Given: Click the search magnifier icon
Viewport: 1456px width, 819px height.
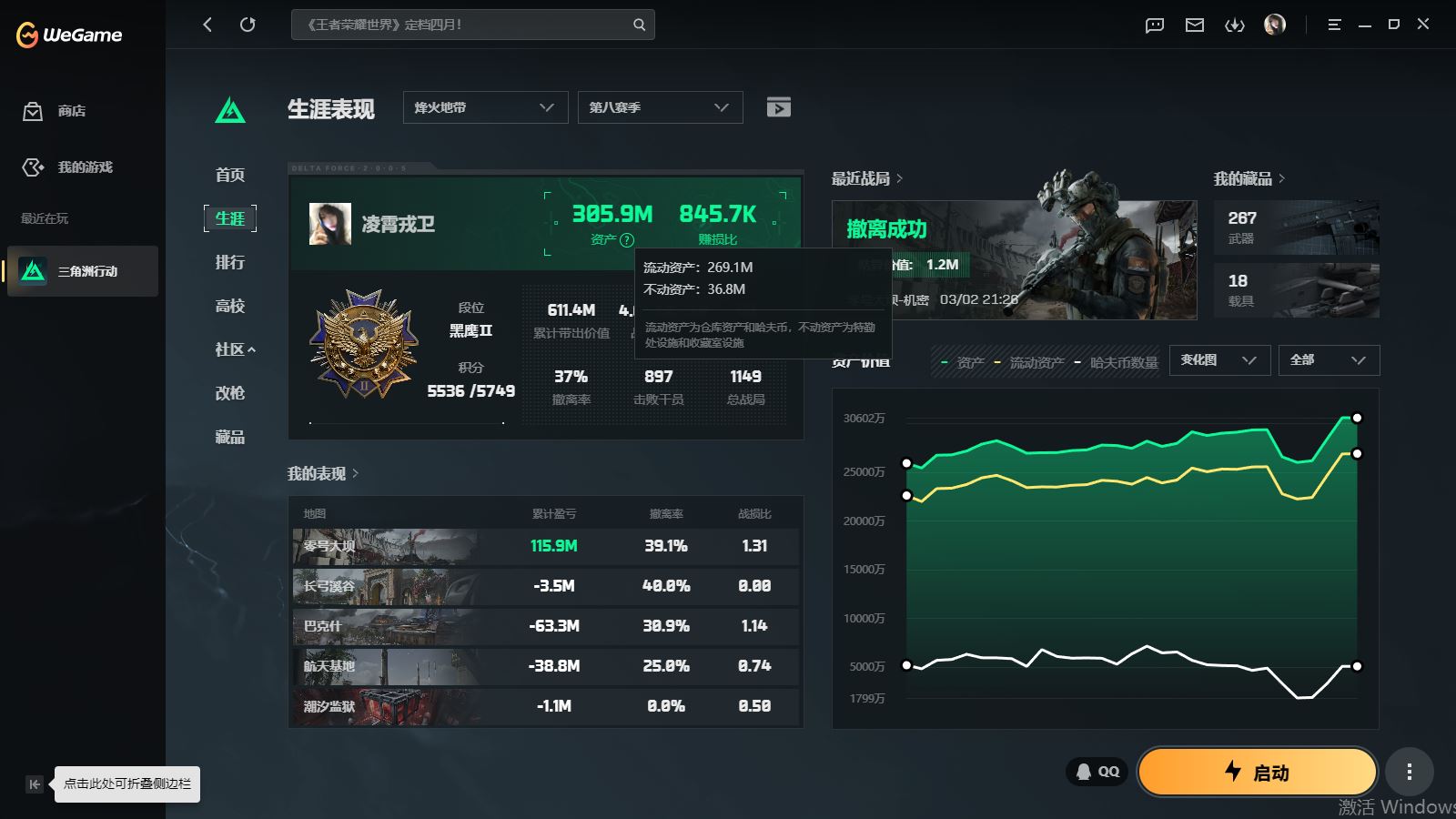Looking at the screenshot, I should click(639, 25).
